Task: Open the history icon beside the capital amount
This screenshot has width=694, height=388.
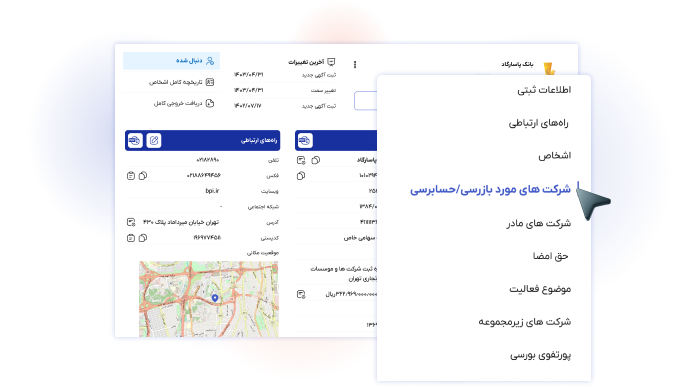Action: pos(301,294)
